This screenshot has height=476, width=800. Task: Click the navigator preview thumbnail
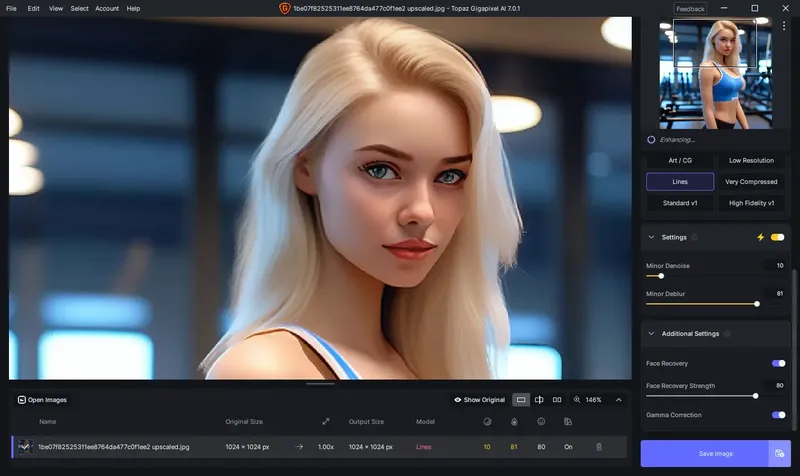pyautogui.click(x=715, y=74)
